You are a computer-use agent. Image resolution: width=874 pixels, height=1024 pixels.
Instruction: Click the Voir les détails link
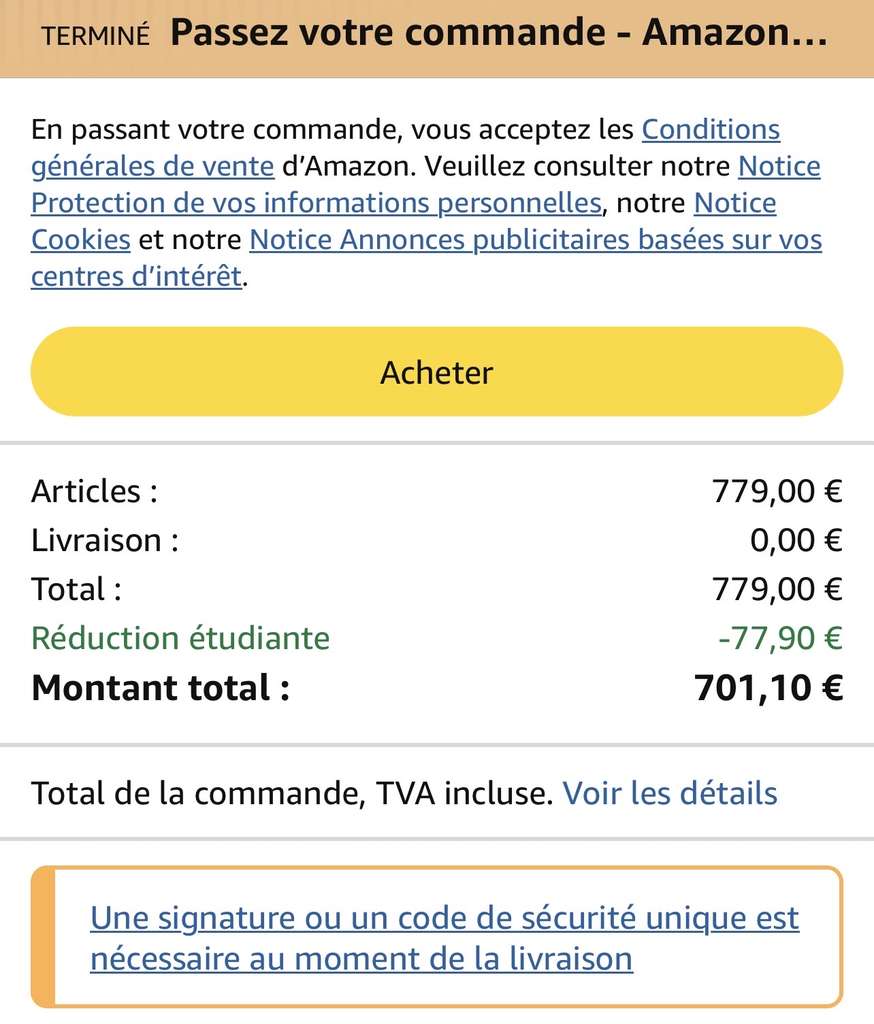coord(670,793)
